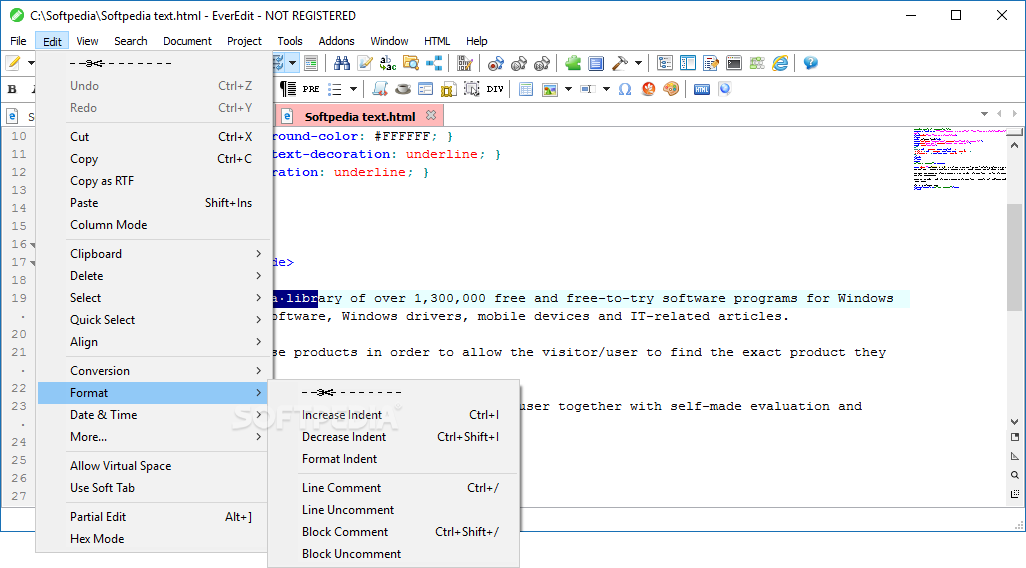Open the Replace ab-ac tool
Viewport: 1026px width, 568px height.
pos(388,63)
